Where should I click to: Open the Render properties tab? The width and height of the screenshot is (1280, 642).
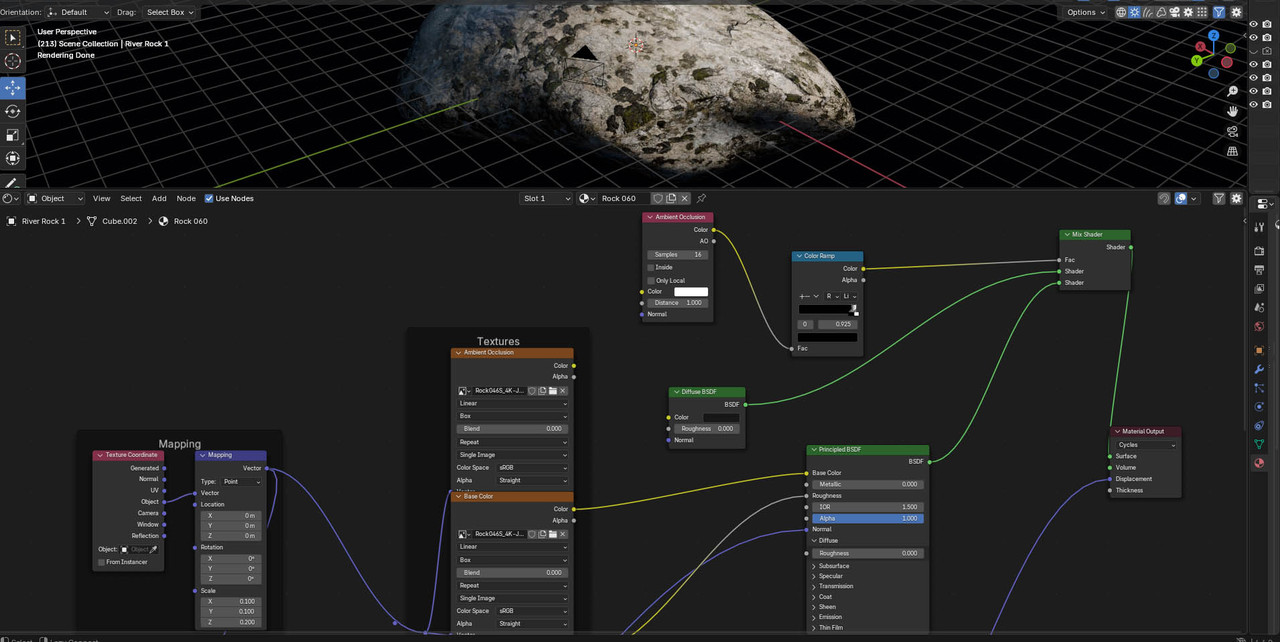1259,250
